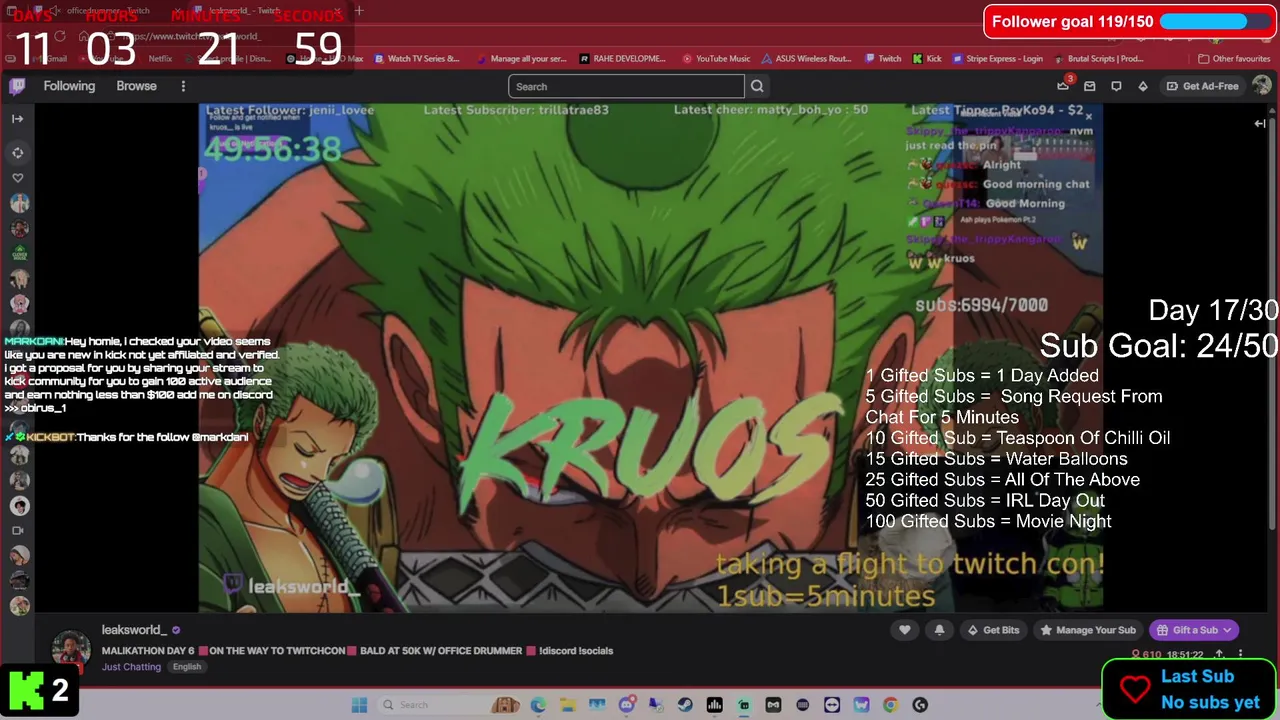Open the channel three-dot options menu

[x=1240, y=654]
